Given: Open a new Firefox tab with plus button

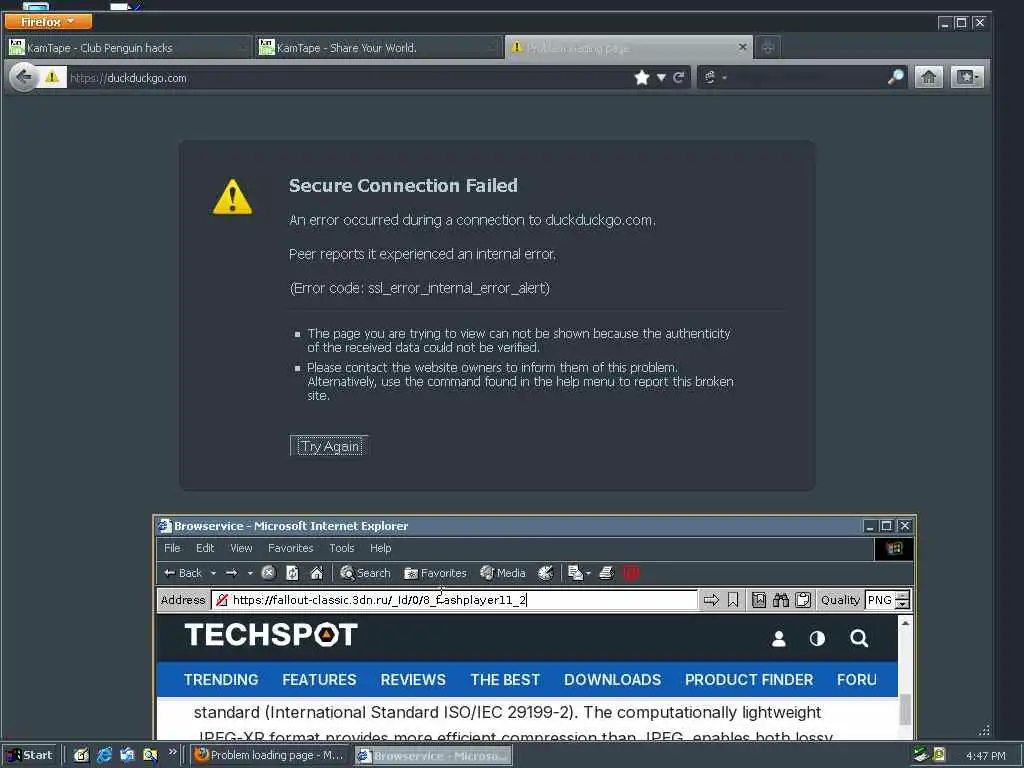Looking at the screenshot, I should [x=768, y=47].
